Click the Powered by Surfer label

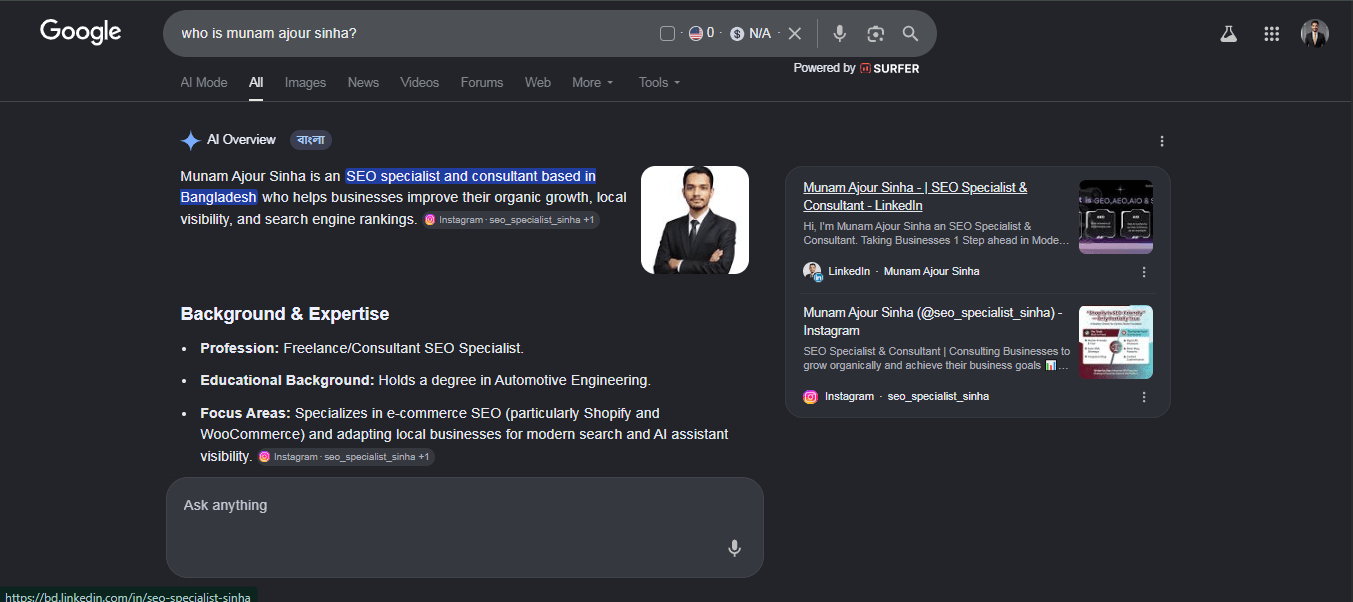[856, 68]
